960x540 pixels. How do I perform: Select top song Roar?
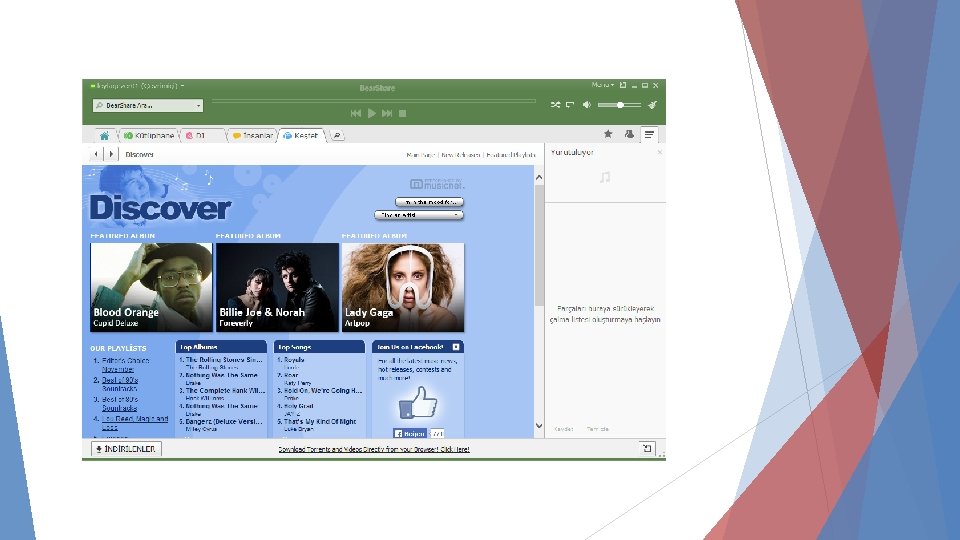click(291, 375)
